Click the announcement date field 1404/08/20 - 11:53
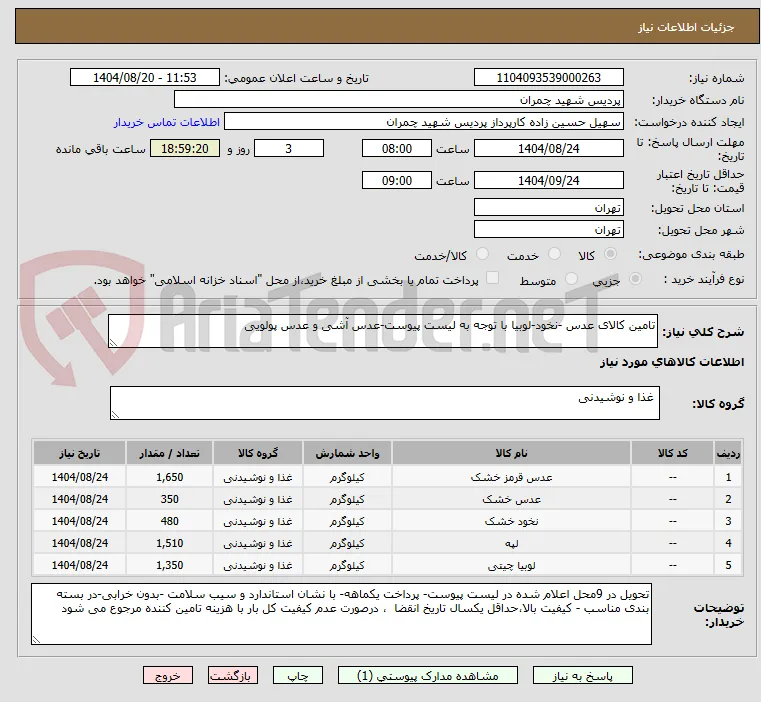Screen dimensions: 761x702 click(x=145, y=78)
